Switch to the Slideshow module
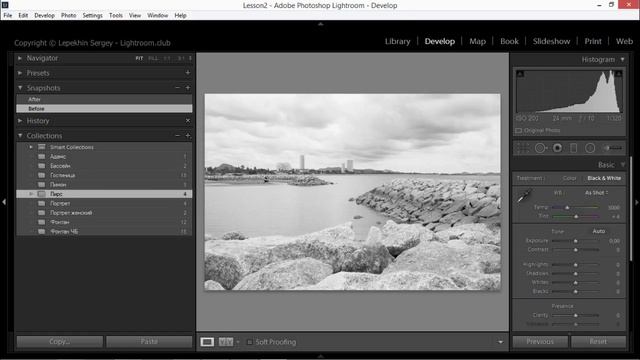The image size is (640, 360). click(x=551, y=41)
